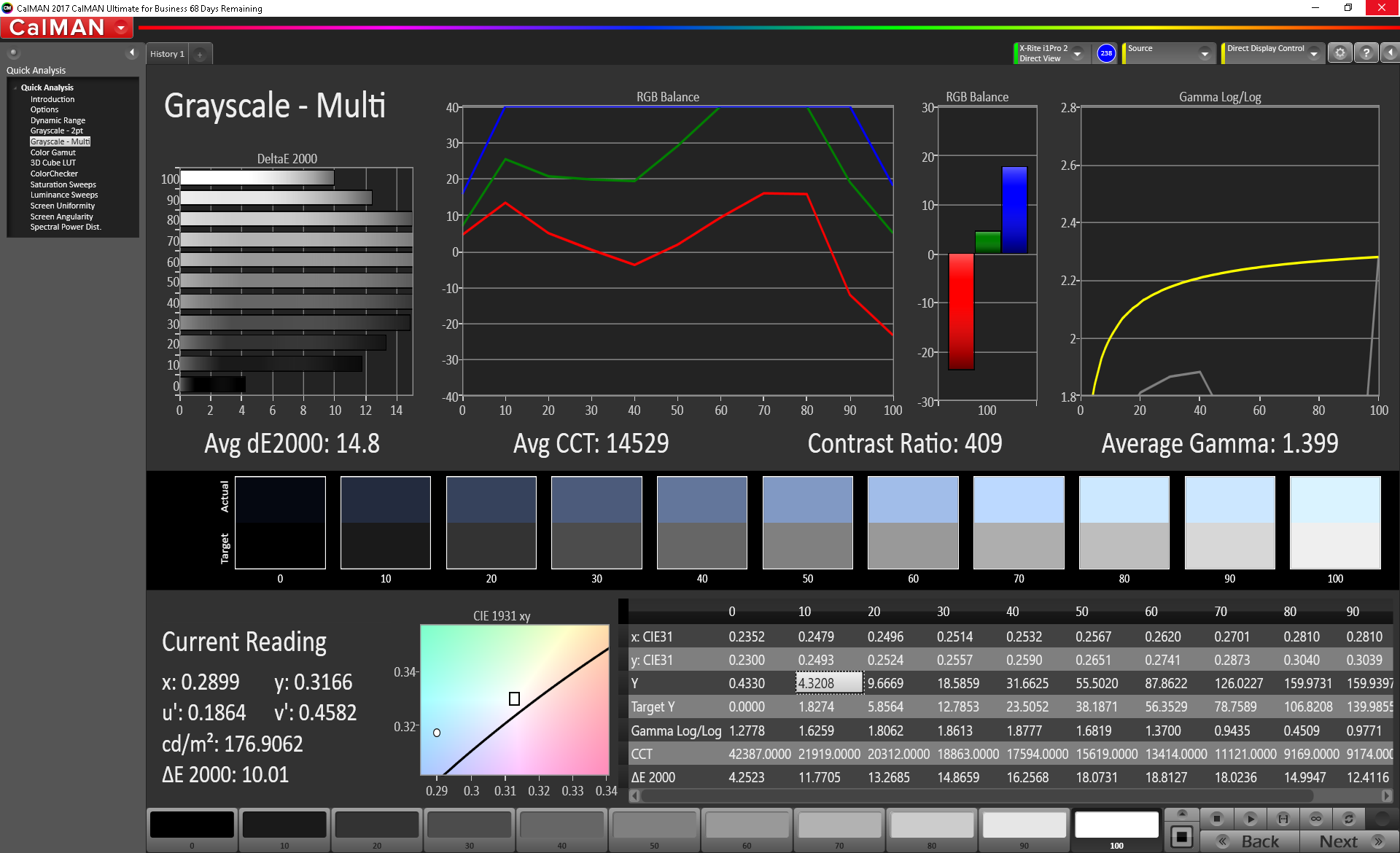Open the Source dropdown
The image size is (1400, 853).
pyautogui.click(x=1204, y=54)
